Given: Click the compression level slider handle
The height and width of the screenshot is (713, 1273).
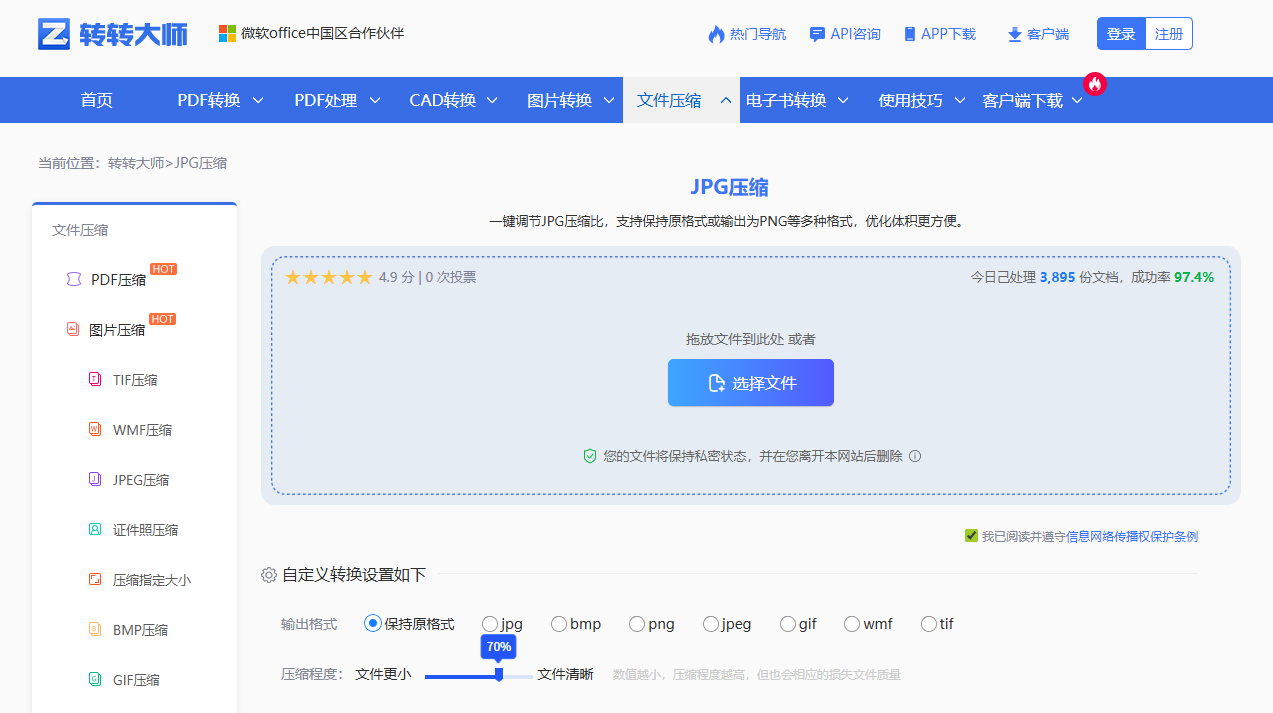Looking at the screenshot, I should [x=499, y=675].
